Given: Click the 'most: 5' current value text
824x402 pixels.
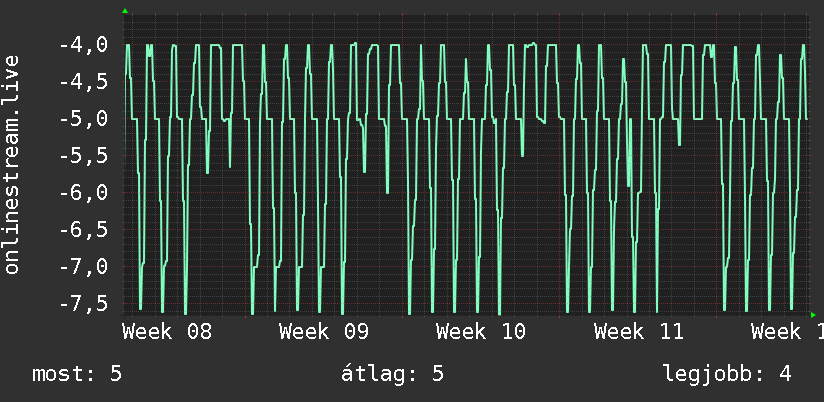Looking at the screenshot, I should click(77, 374).
